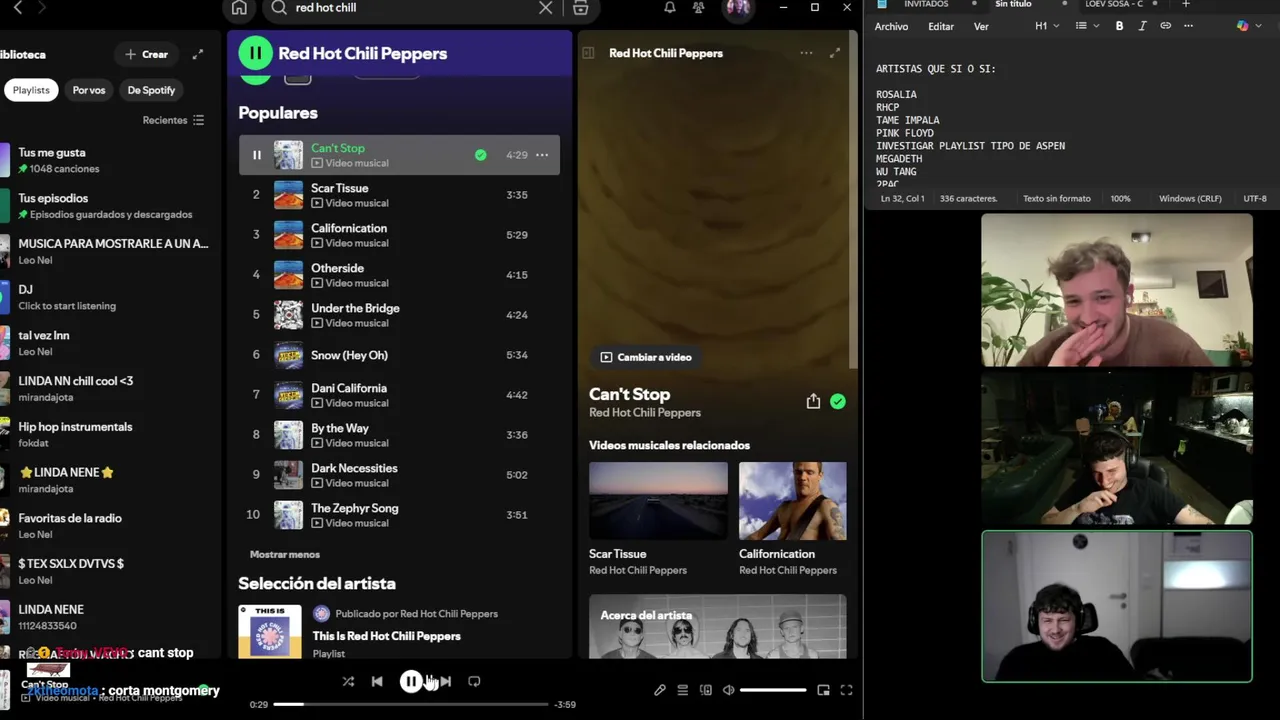1280x720 pixels.
Task: Open This Is Red Hot Chili Peppers playlist
Action: tap(386, 636)
